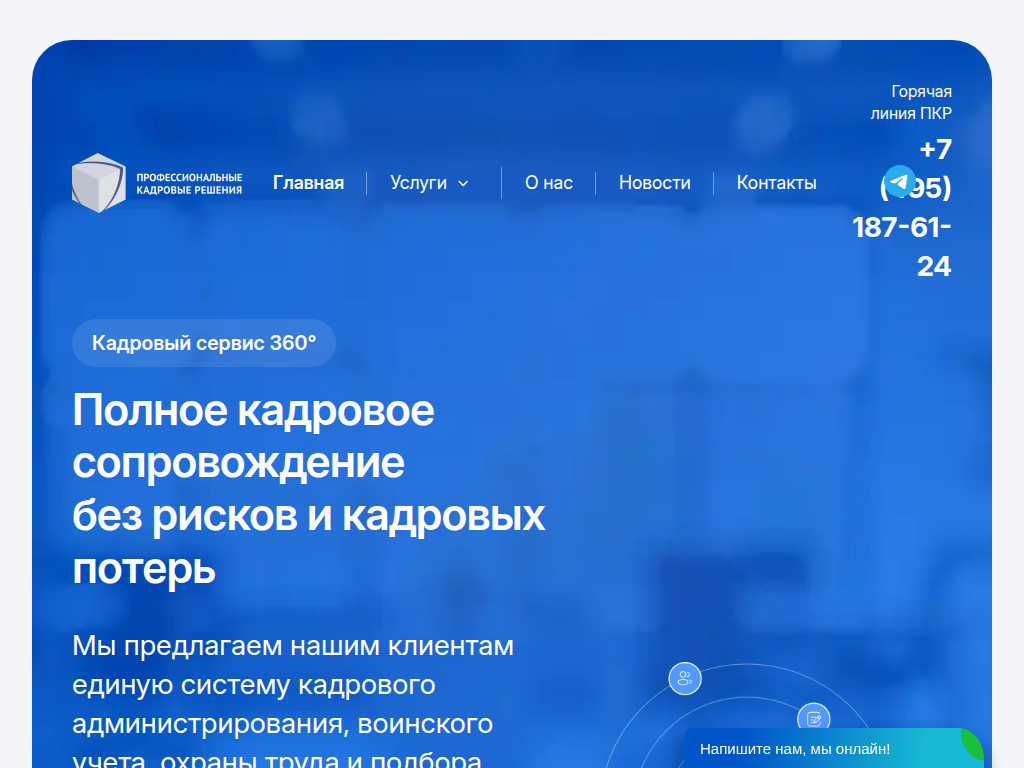Image resolution: width=1024 pixels, height=768 pixels.
Task: Click the 'Профессиональные кадровые решения' logo text
Action: (x=189, y=184)
